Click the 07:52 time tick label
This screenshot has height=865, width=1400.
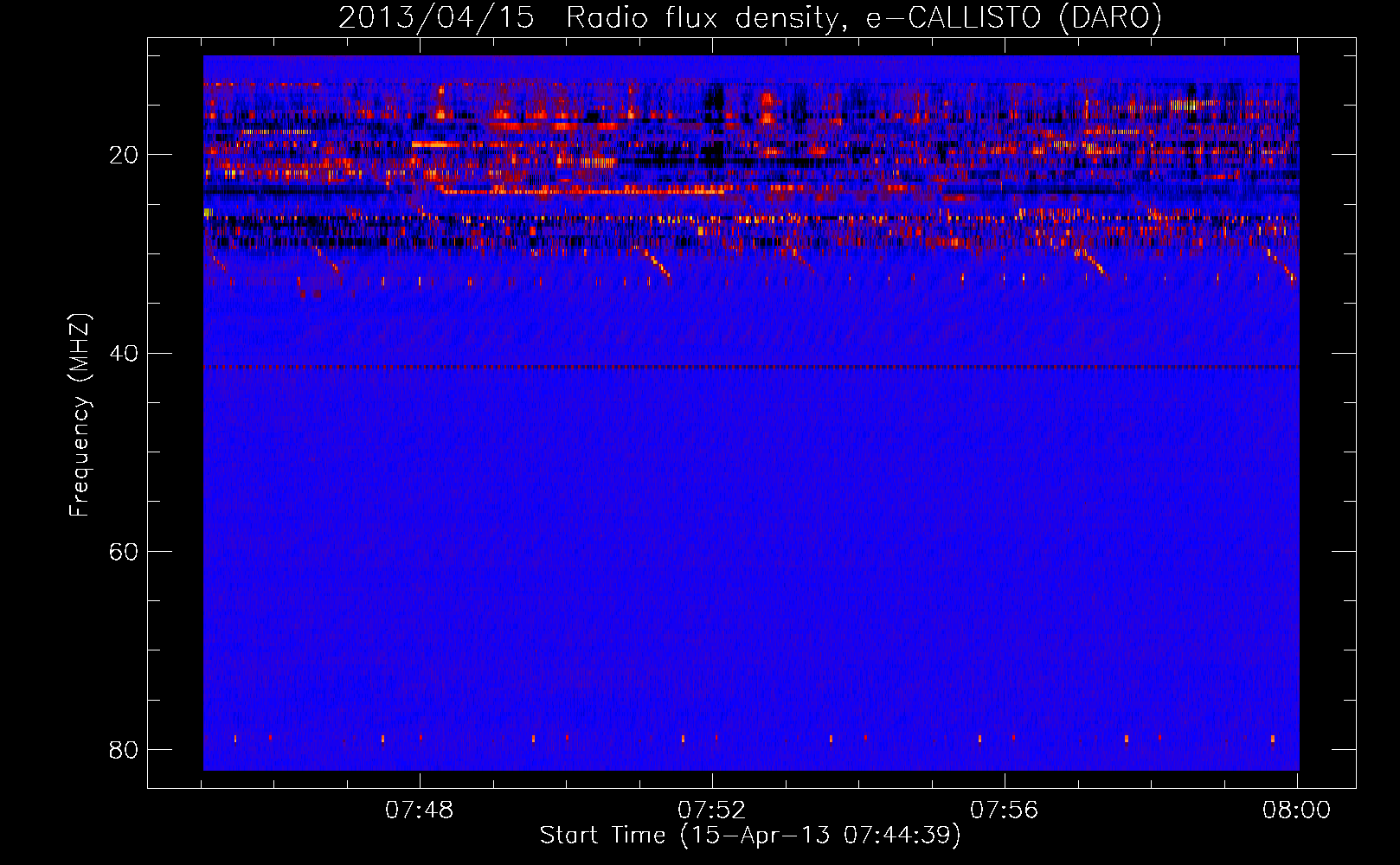tap(712, 811)
